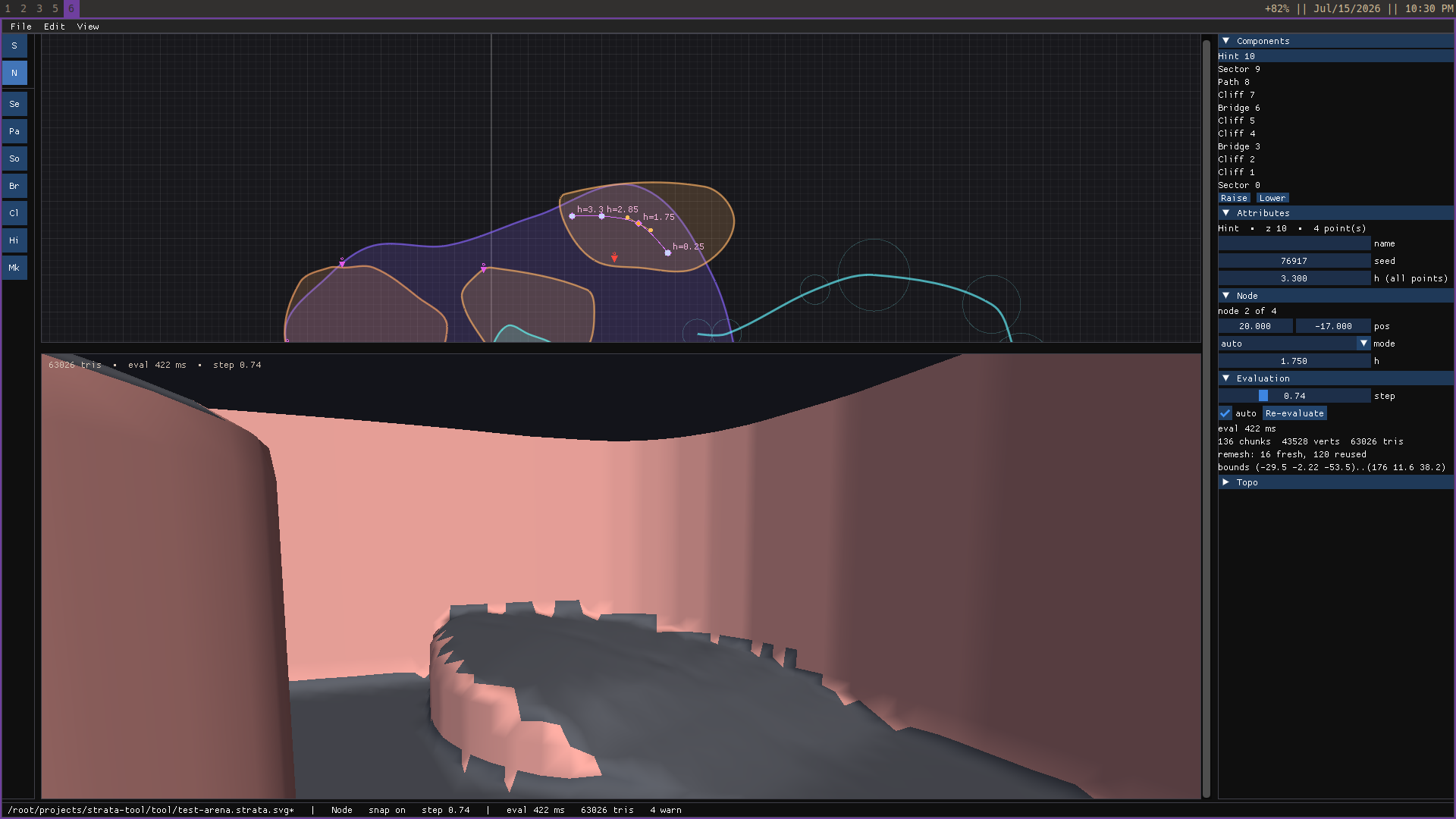Image resolution: width=1456 pixels, height=819 pixels.
Task: Switch to workspace 3
Action: [39, 8]
